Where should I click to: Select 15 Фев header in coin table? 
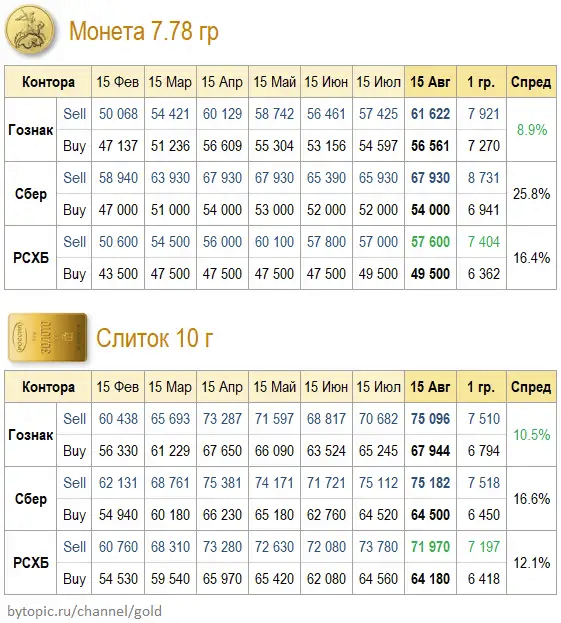pos(118,82)
